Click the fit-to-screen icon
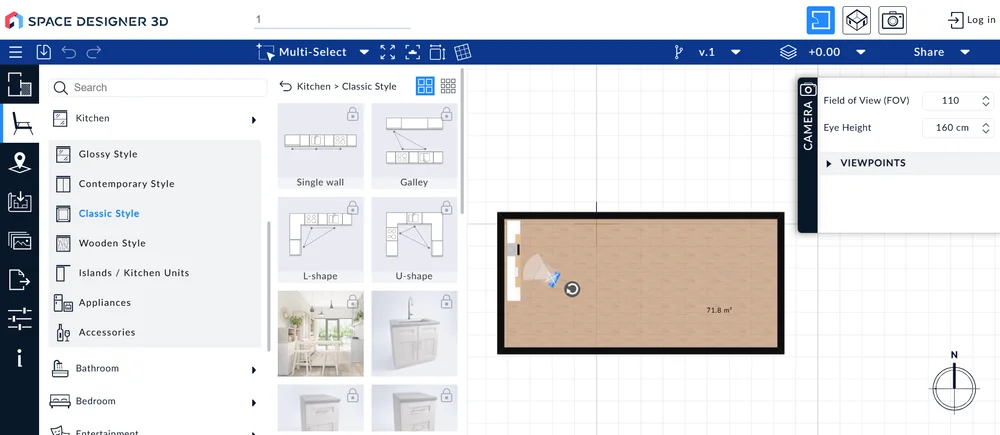The width and height of the screenshot is (1000, 435). [x=387, y=52]
